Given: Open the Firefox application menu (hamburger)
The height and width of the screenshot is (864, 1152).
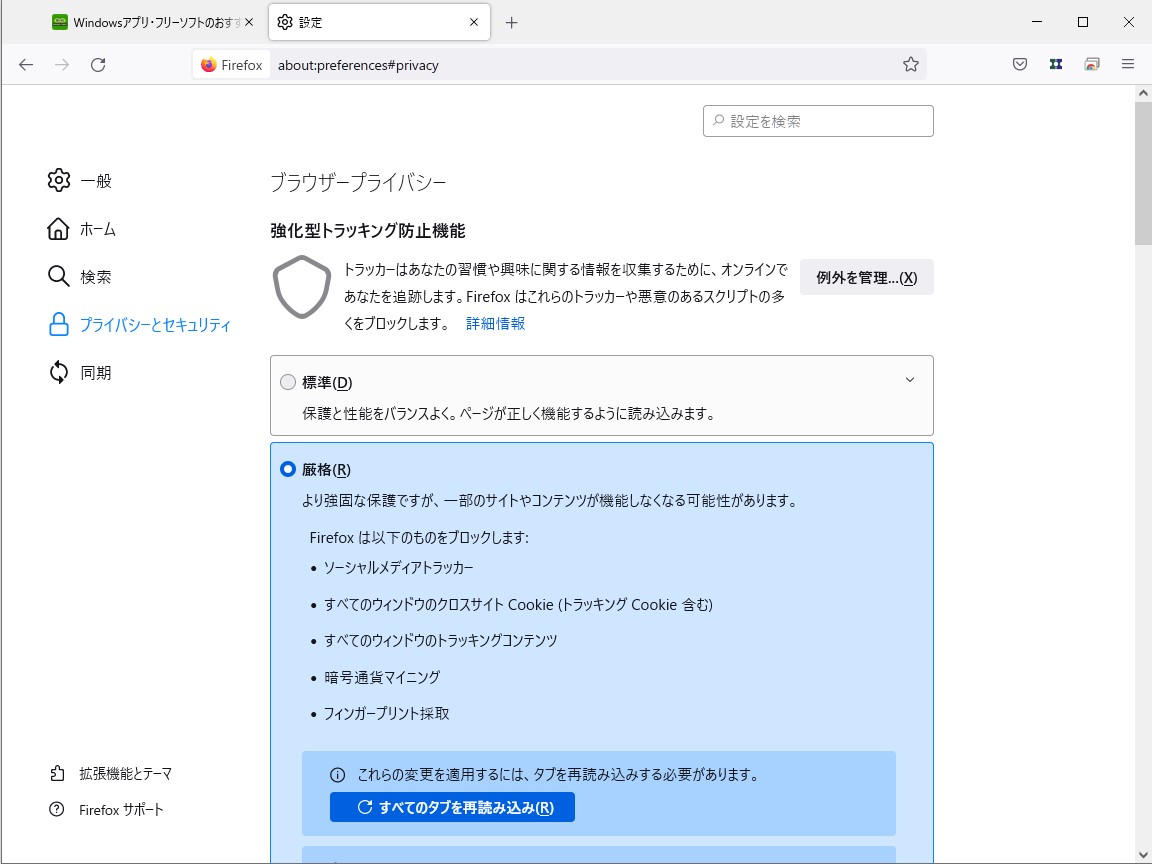Looking at the screenshot, I should [x=1127, y=64].
